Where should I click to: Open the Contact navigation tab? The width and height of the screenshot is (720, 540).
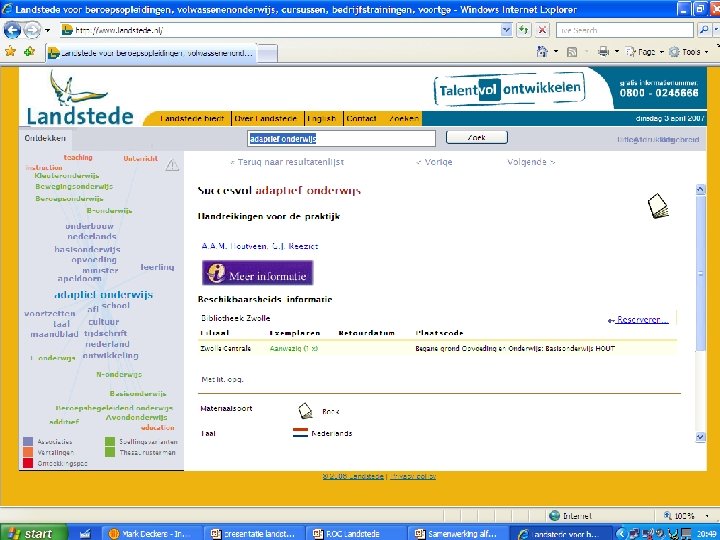click(361, 118)
